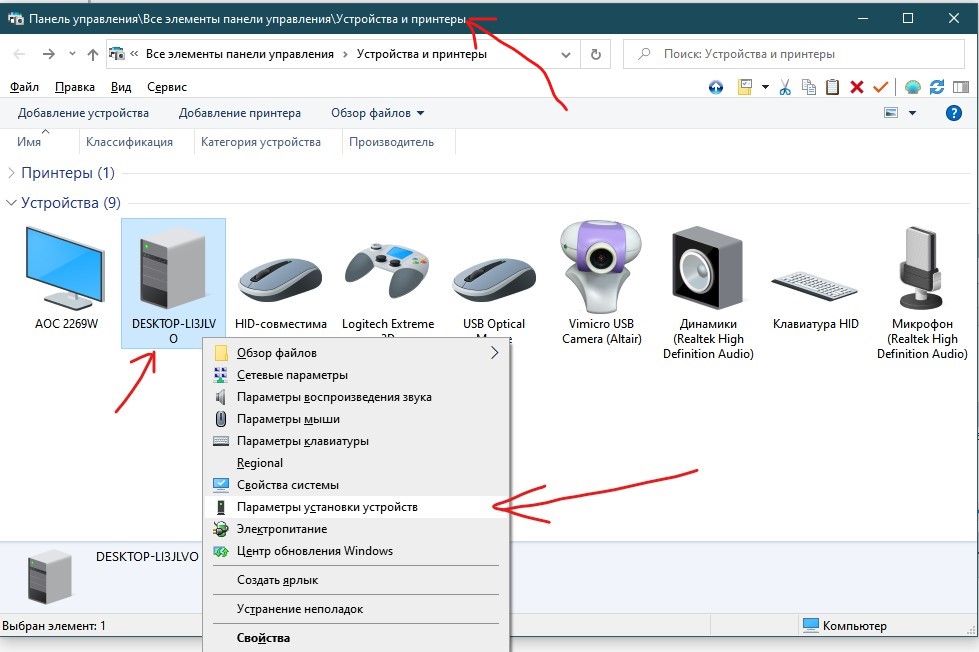
Task: Click the blue Refresh arrows icon
Action: pos(937,87)
